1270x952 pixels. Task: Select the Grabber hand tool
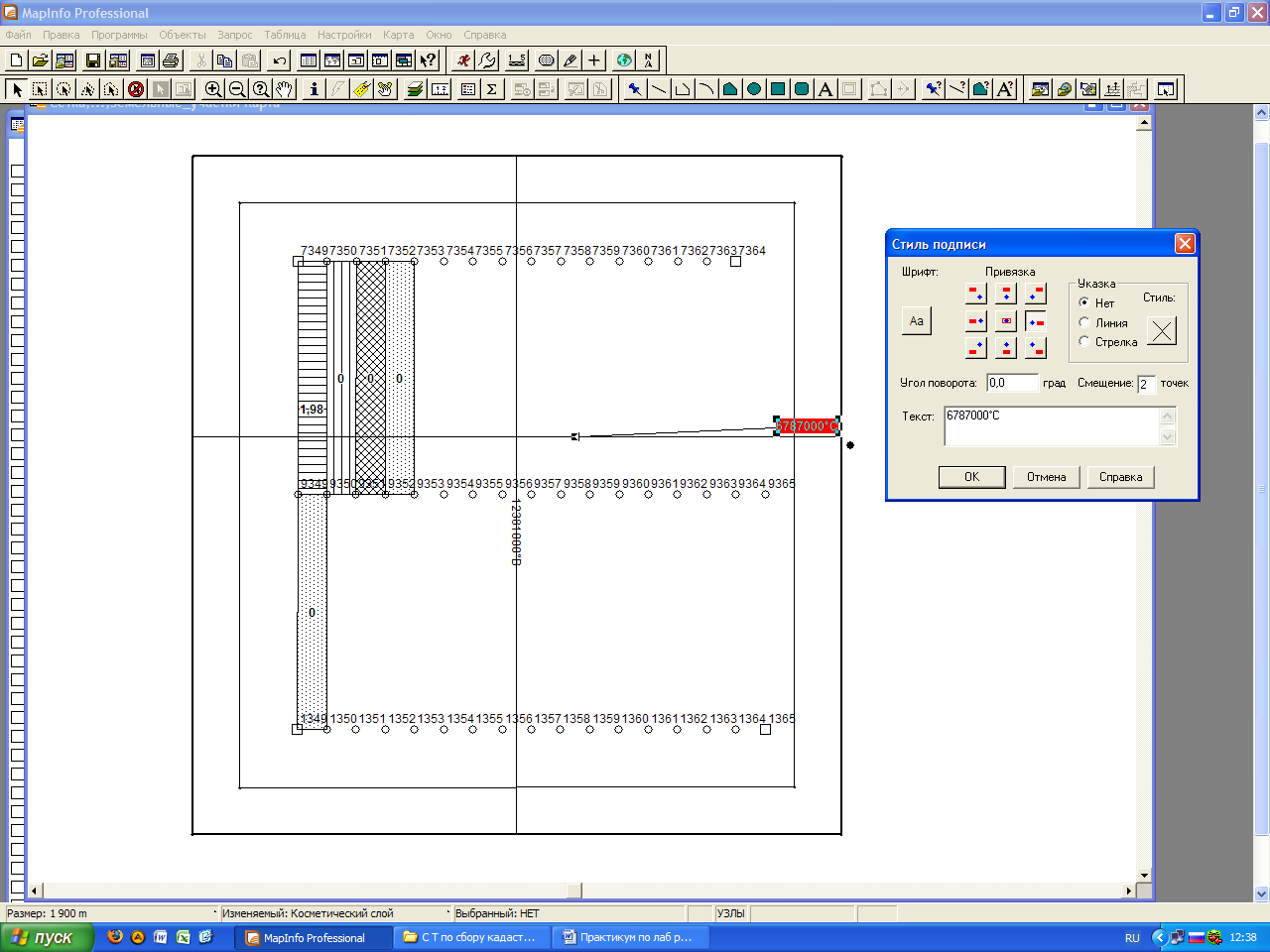coord(285,89)
